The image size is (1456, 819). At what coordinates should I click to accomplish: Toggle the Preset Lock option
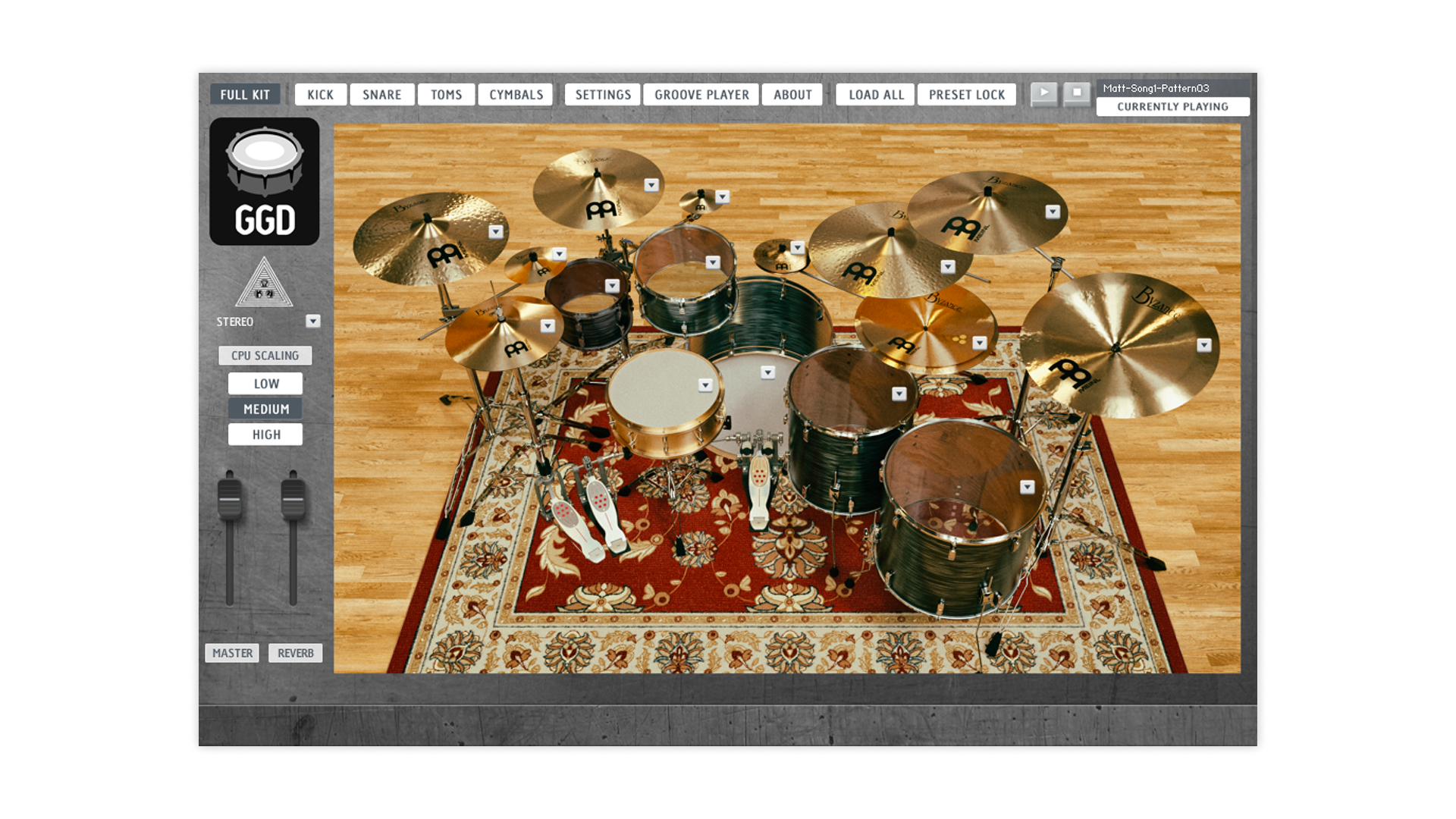pos(966,95)
